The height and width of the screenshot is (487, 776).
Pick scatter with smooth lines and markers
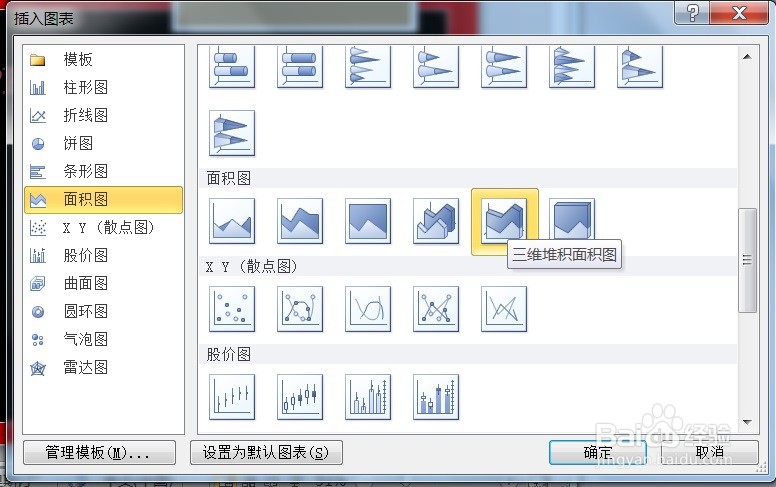(x=300, y=309)
